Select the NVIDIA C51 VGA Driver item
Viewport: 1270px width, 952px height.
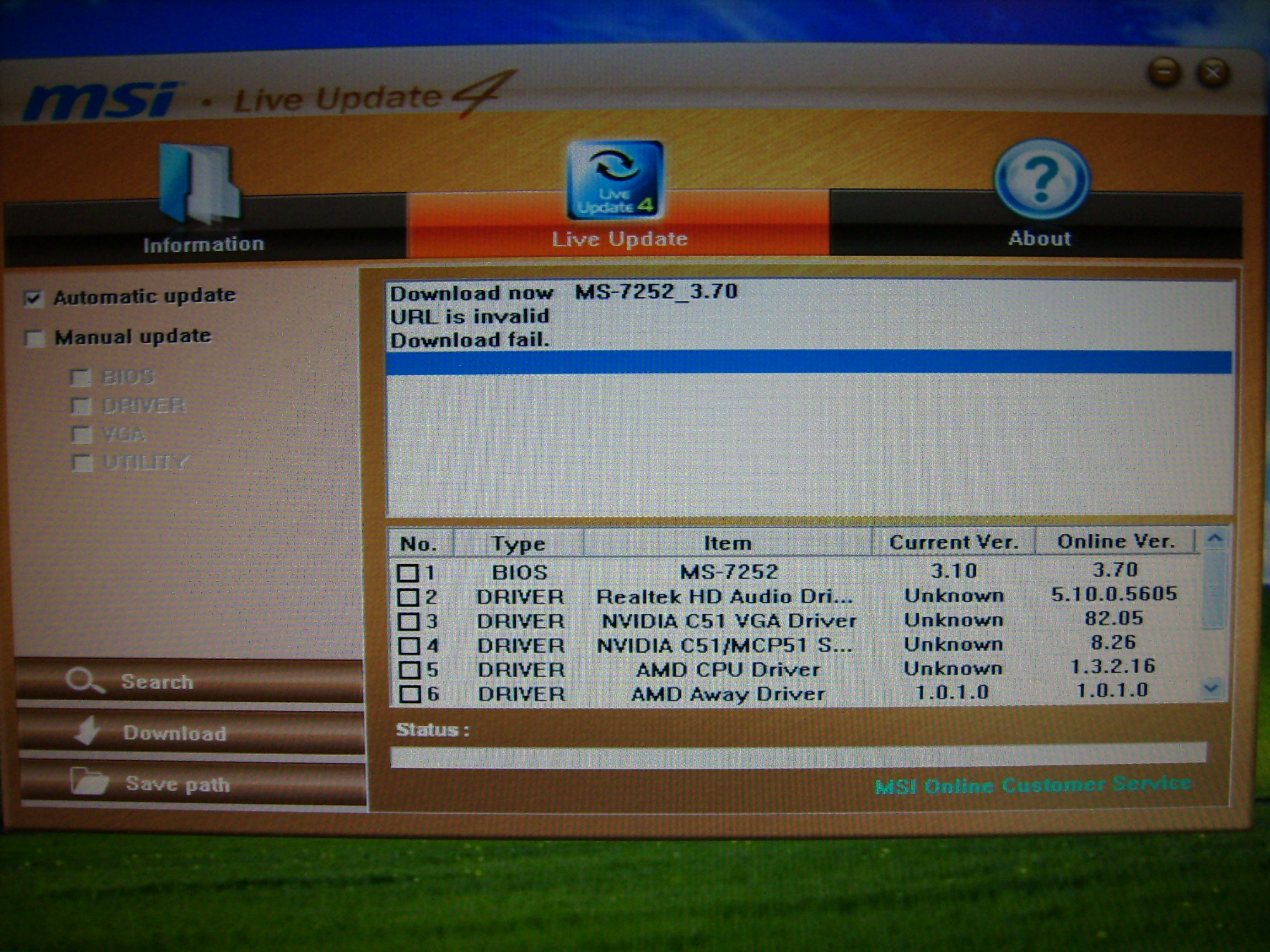click(x=729, y=620)
